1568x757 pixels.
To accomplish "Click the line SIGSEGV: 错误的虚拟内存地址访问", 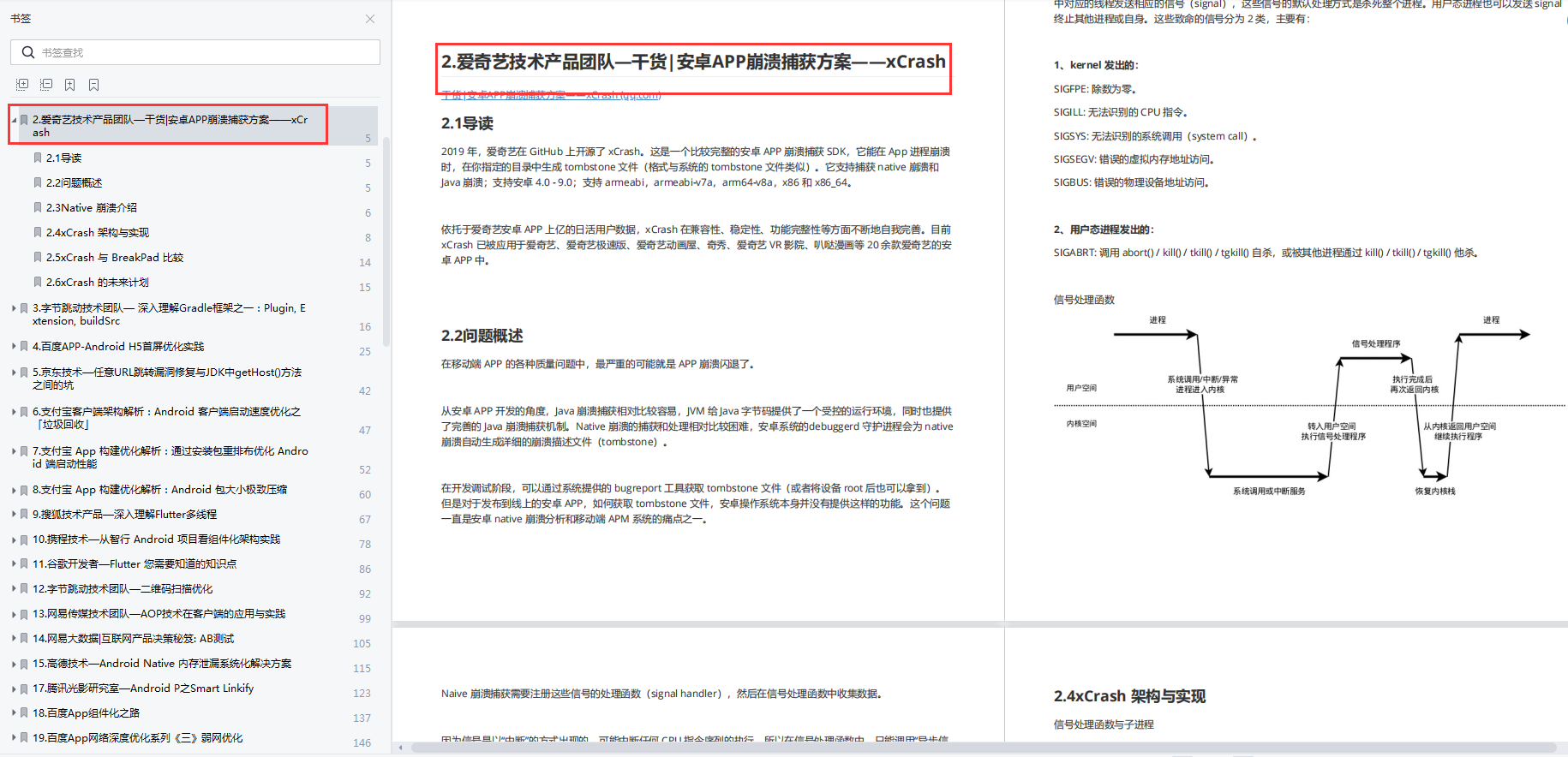I will pyautogui.click(x=1134, y=159).
